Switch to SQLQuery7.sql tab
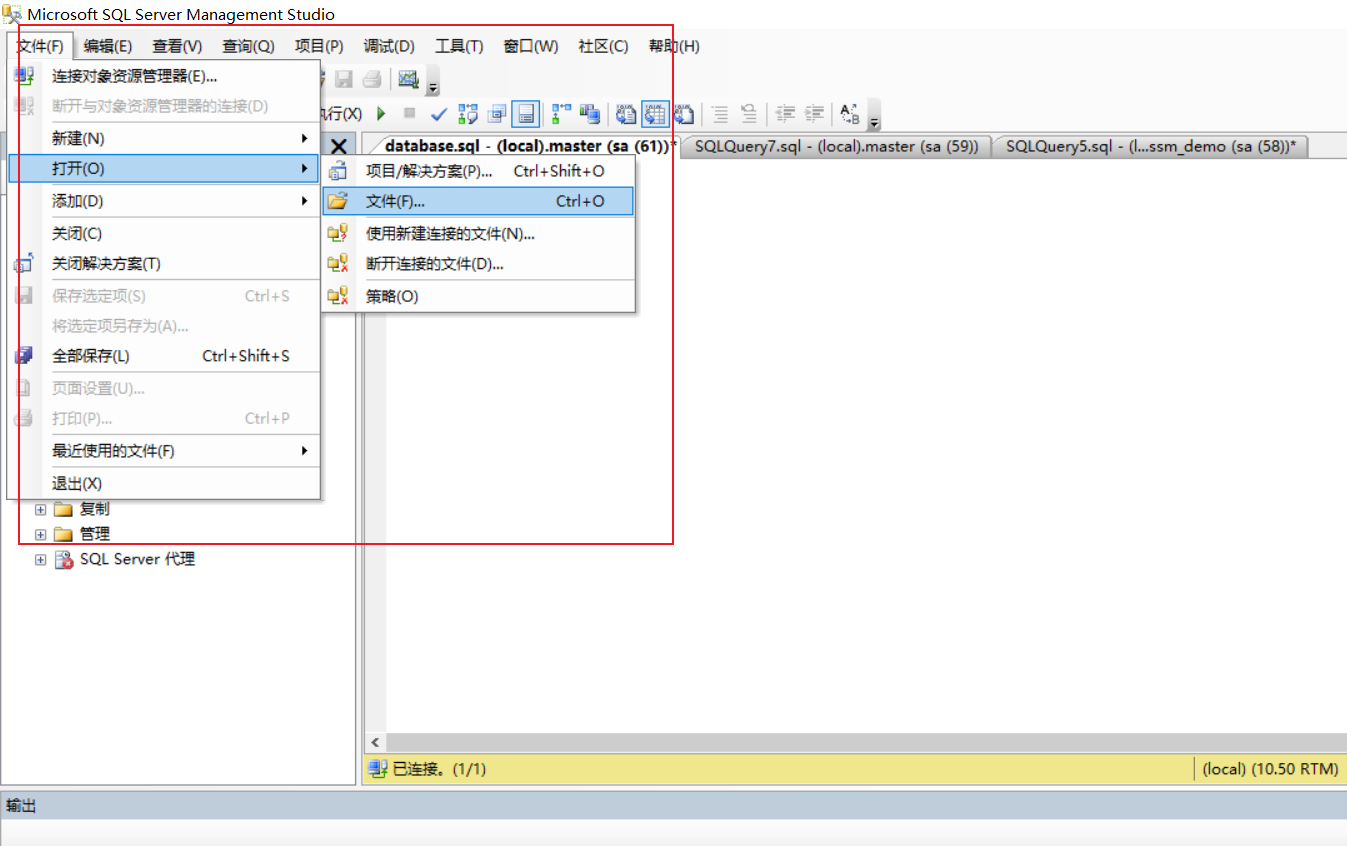Viewport: 1347px width, 846px height. [836, 146]
